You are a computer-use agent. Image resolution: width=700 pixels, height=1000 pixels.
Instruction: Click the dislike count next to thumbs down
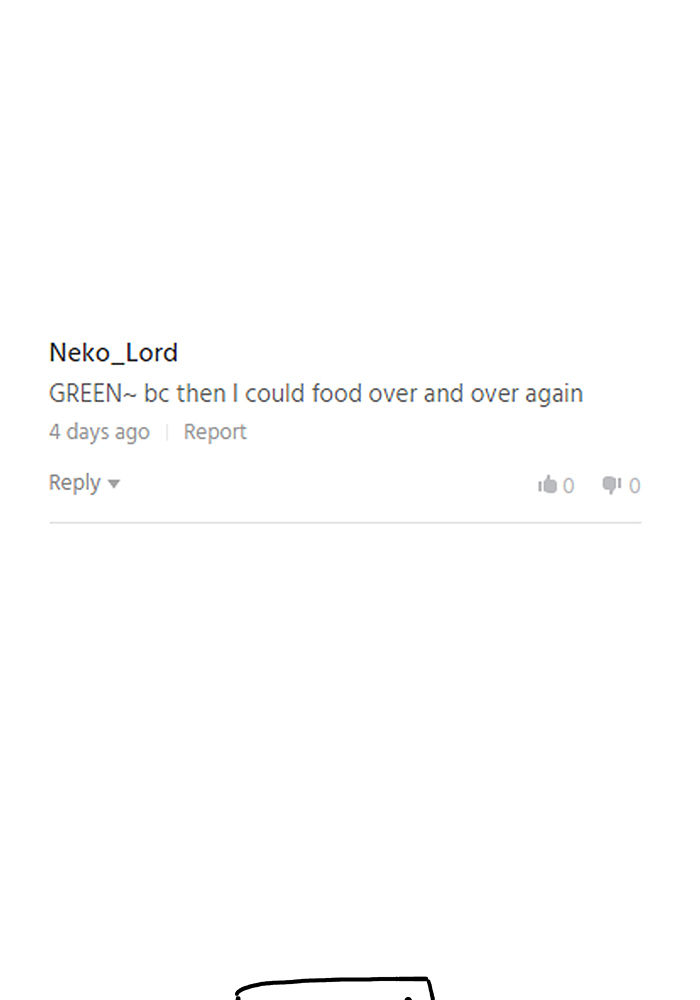tap(634, 486)
